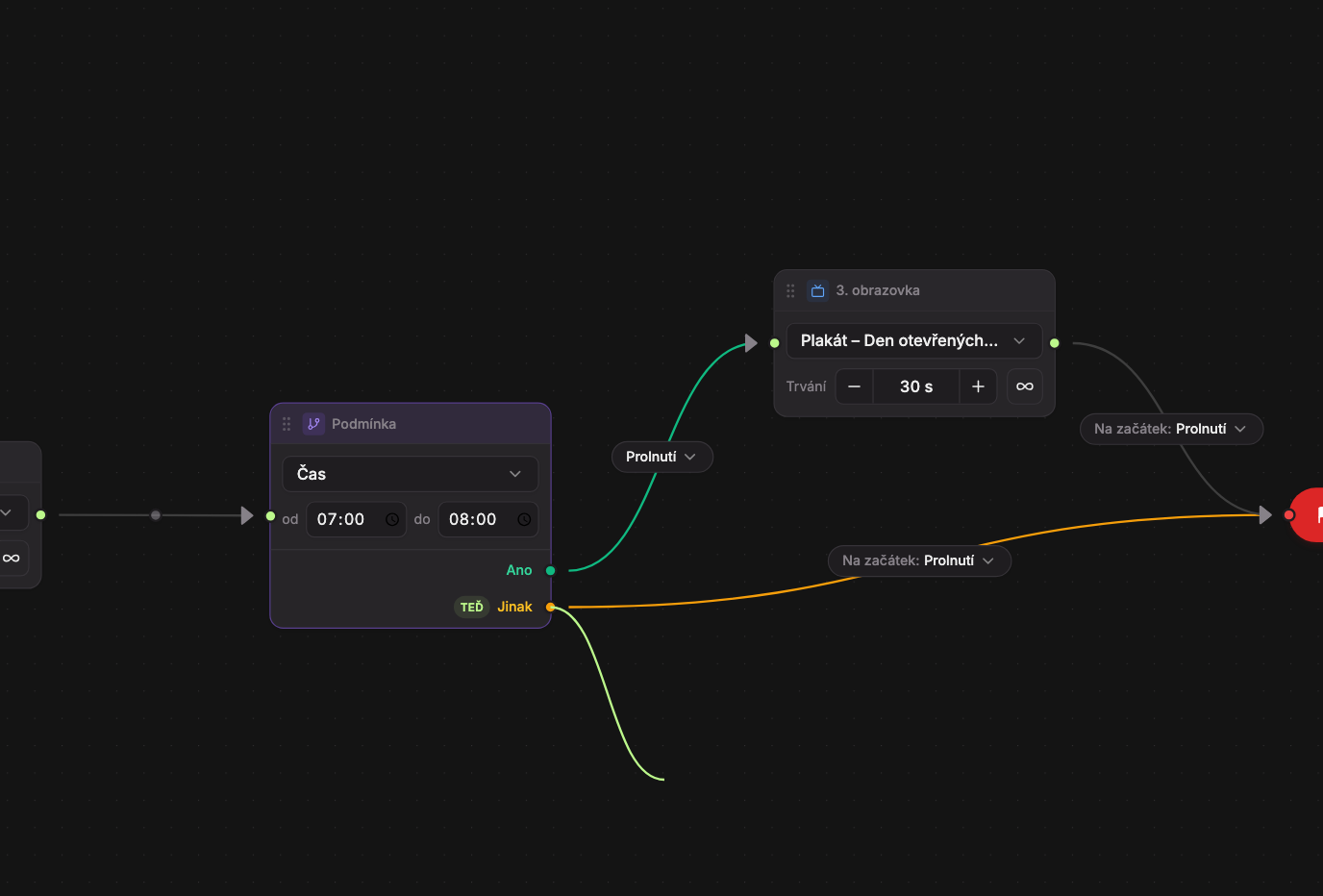
Task: Click the input port of 3. obrazovka node
Action: (775, 343)
